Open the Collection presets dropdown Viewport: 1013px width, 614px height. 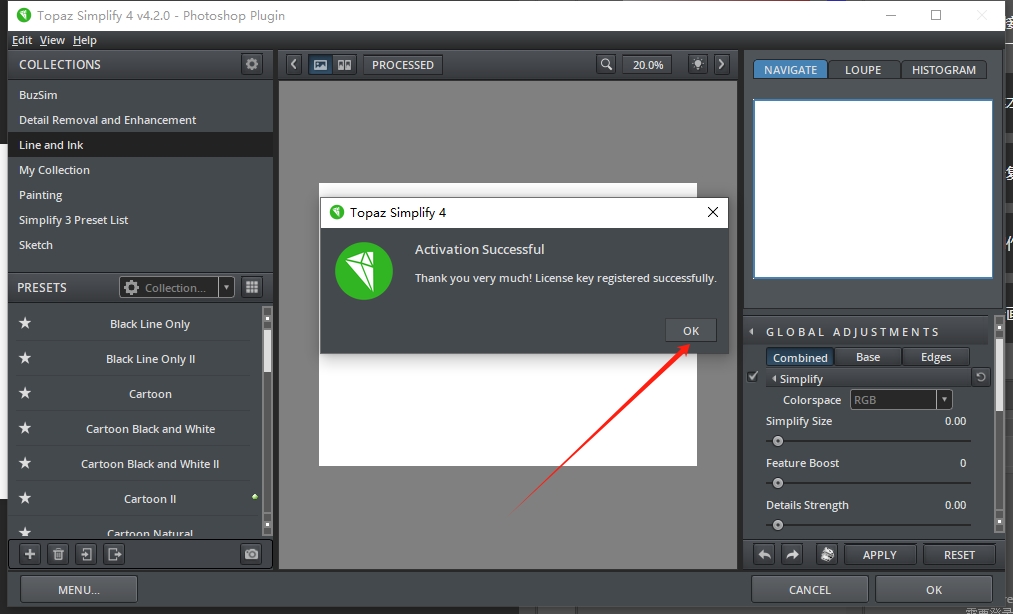pos(176,288)
